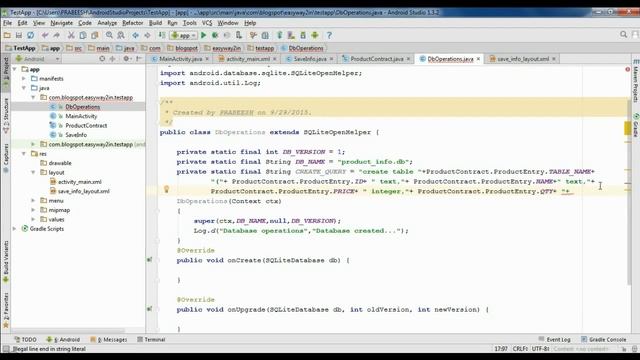This screenshot has width=640, height=360.
Task: Click the Copy toolbar icon
Action: point(83,36)
